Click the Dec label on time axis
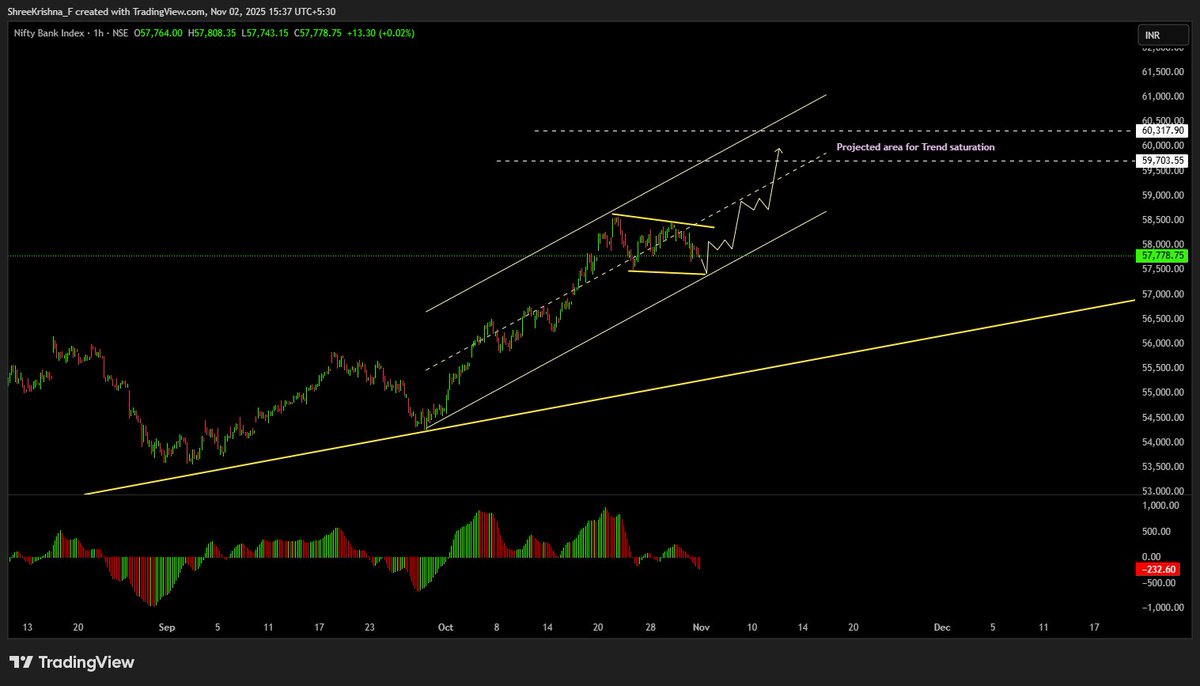This screenshot has width=1200, height=686. coord(941,627)
